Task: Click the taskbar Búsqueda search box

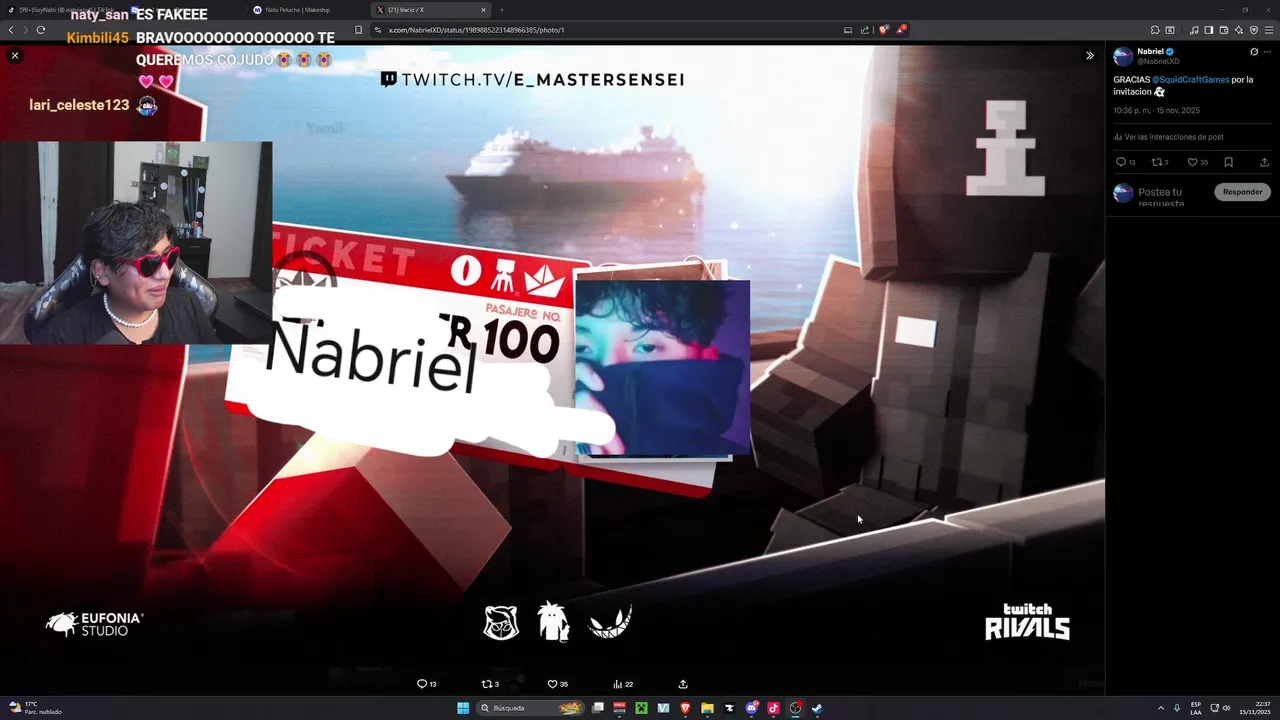Action: (x=531, y=708)
